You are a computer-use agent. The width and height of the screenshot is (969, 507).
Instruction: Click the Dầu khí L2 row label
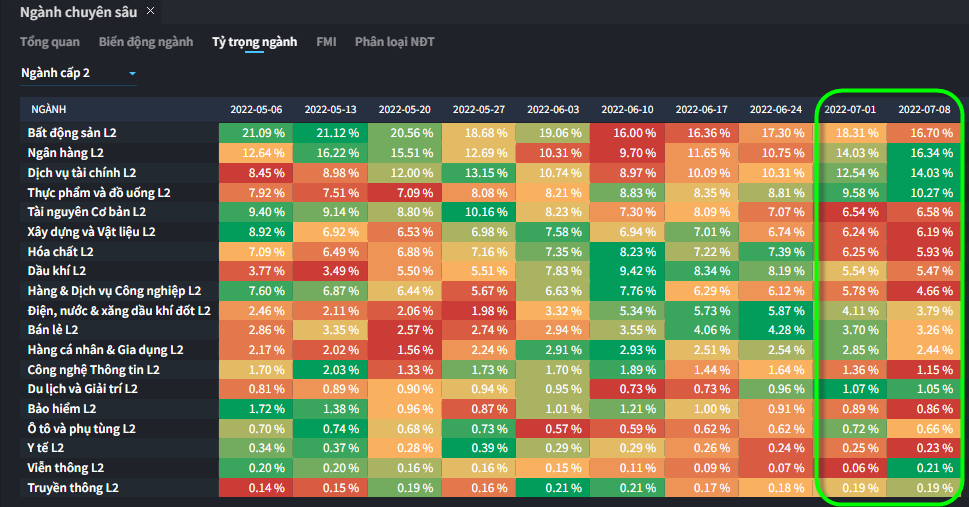point(57,271)
